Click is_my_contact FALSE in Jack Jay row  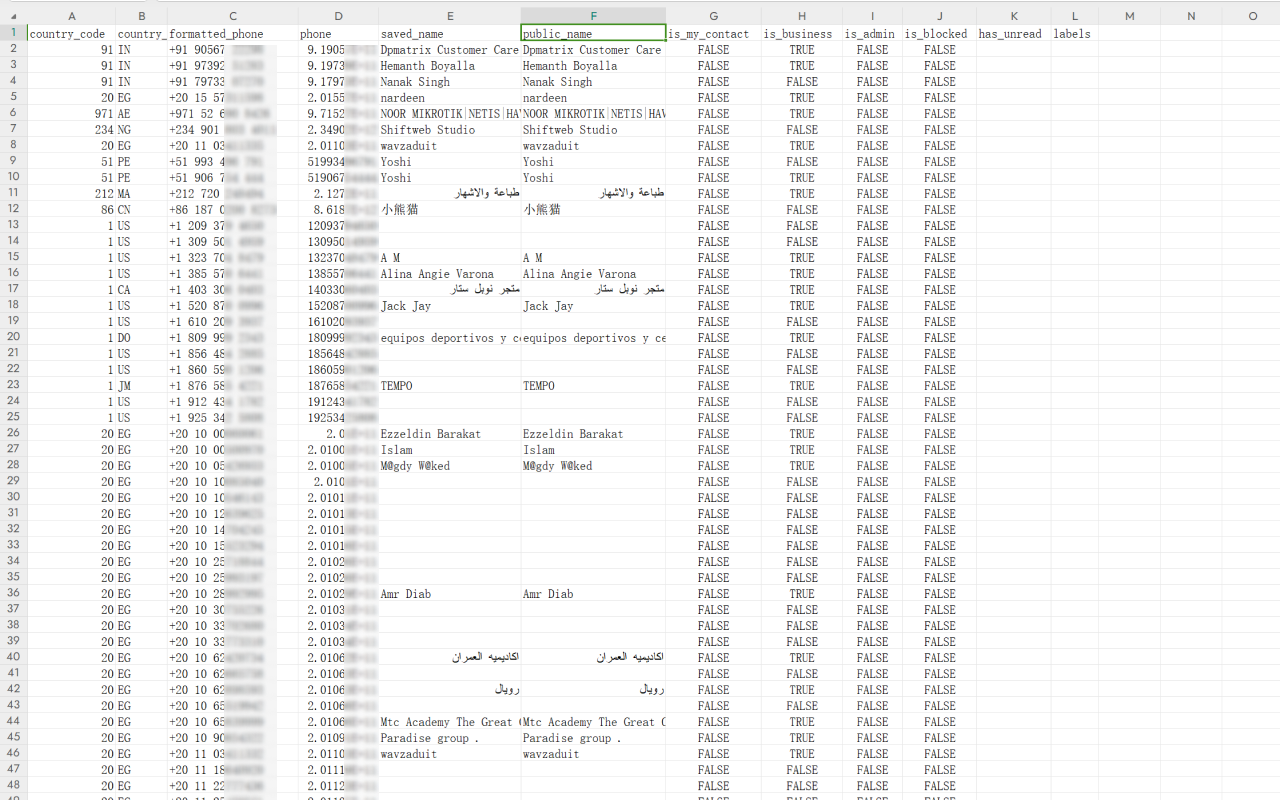713,306
